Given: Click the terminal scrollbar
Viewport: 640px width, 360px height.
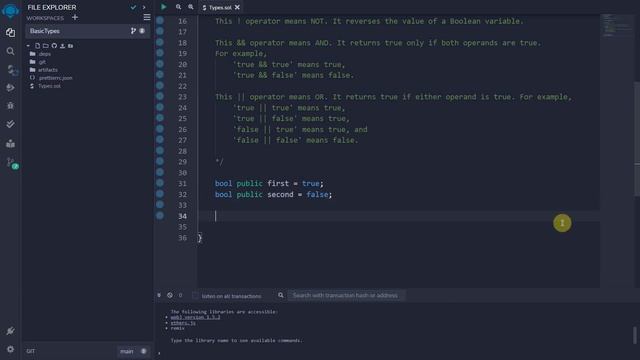Looking at the screenshot, I should pos(635,335).
